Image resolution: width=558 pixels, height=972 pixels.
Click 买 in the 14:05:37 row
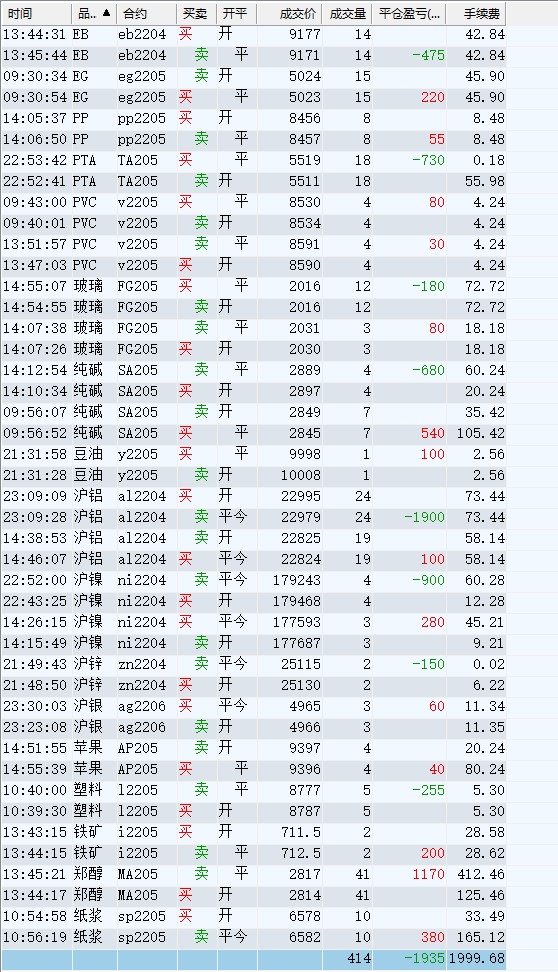click(185, 118)
